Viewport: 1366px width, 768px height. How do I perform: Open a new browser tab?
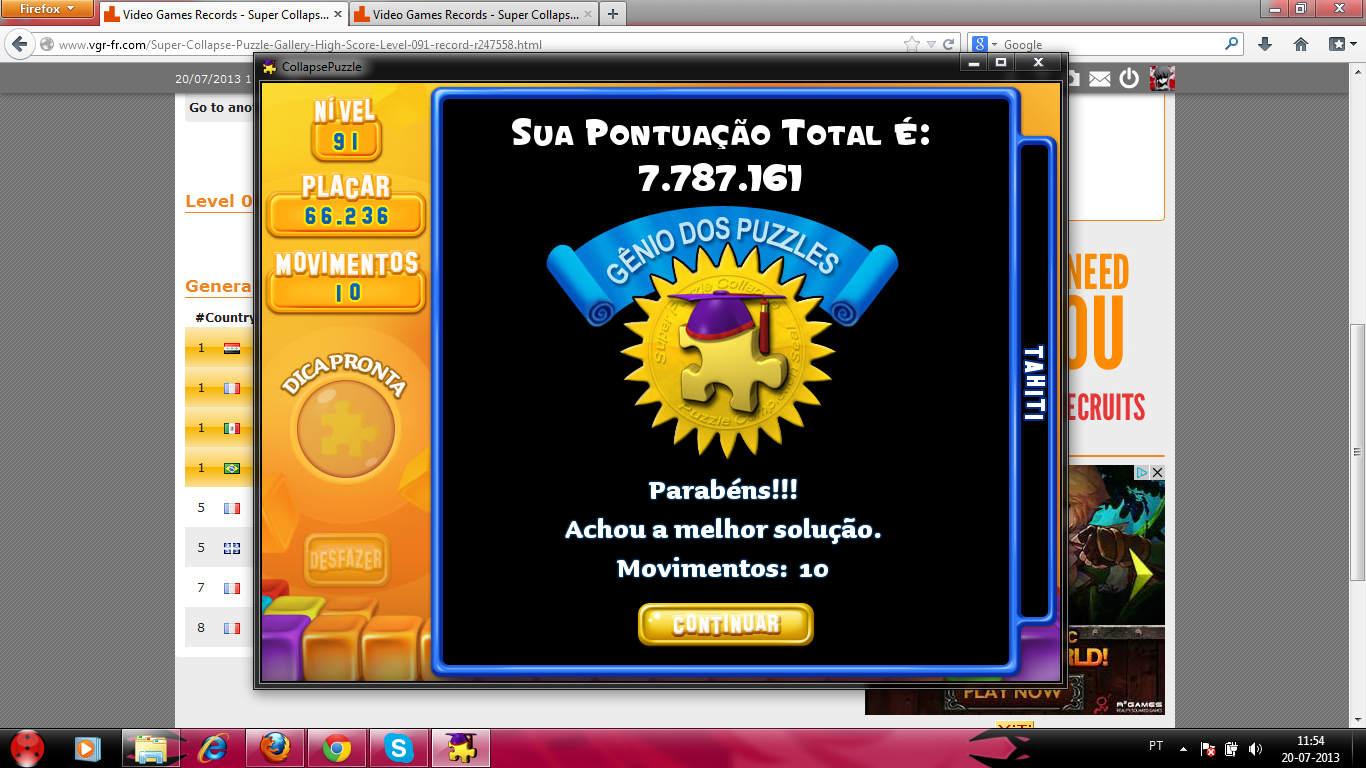[612, 14]
